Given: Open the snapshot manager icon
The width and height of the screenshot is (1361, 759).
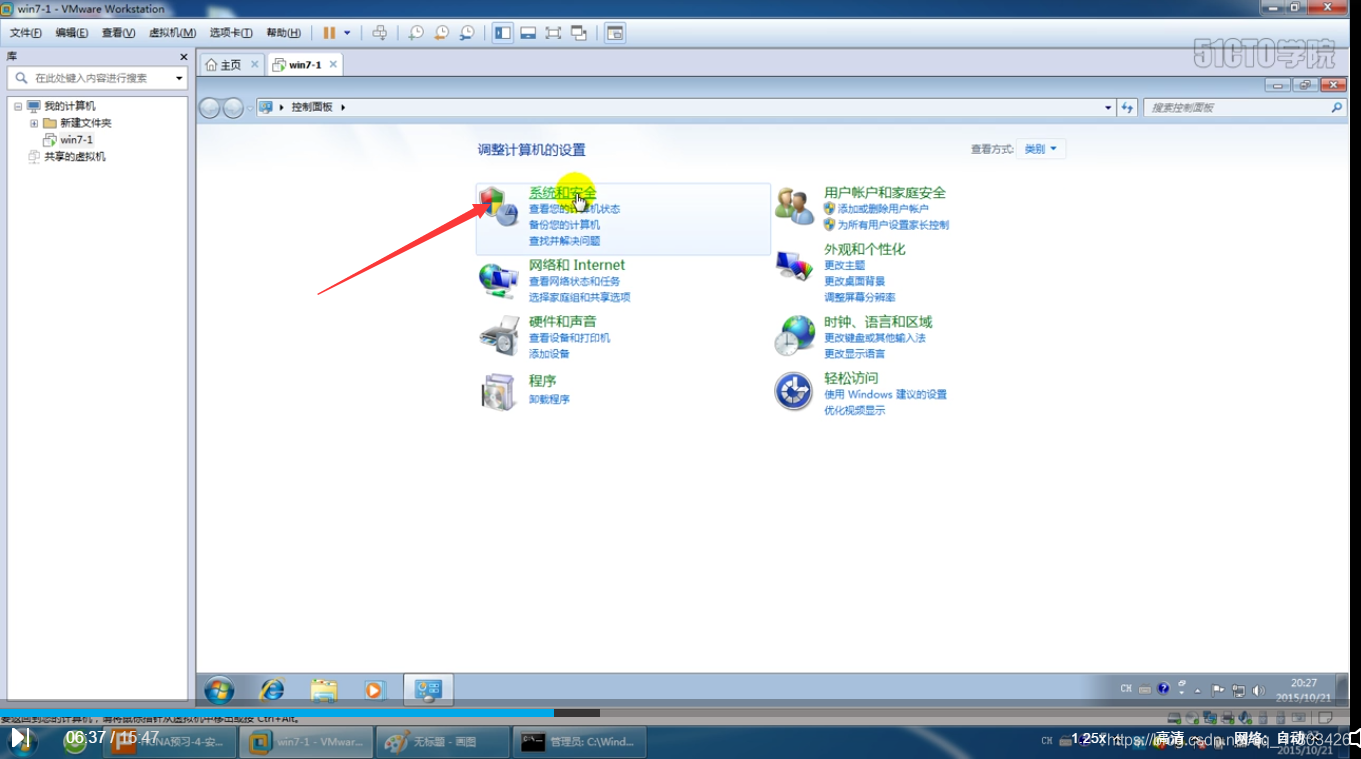Looking at the screenshot, I should (467, 33).
